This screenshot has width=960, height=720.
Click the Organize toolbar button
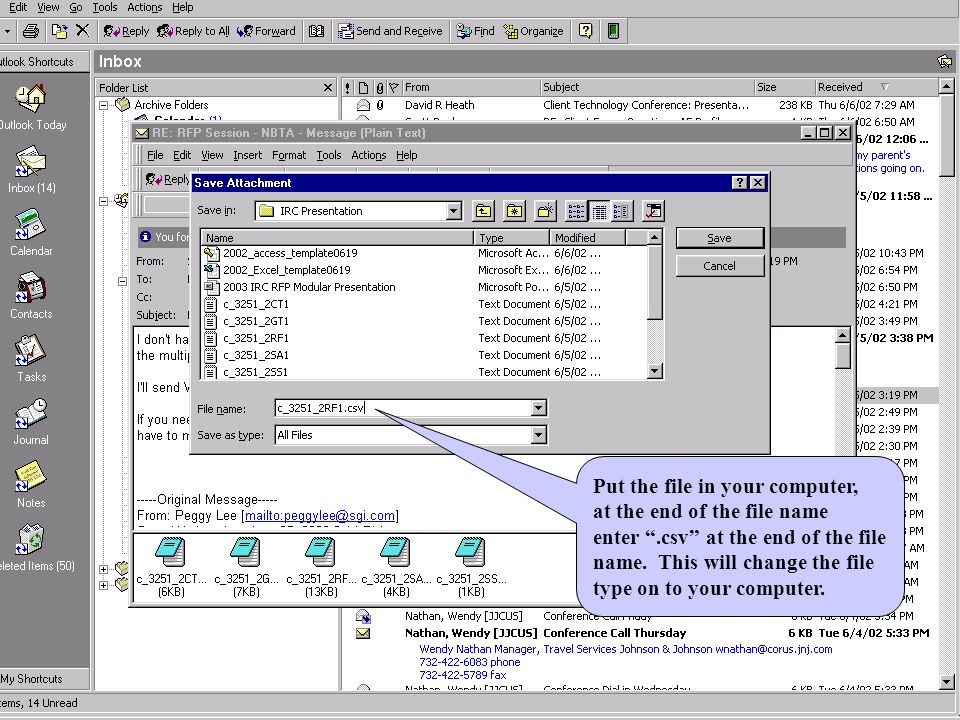[x=533, y=31]
